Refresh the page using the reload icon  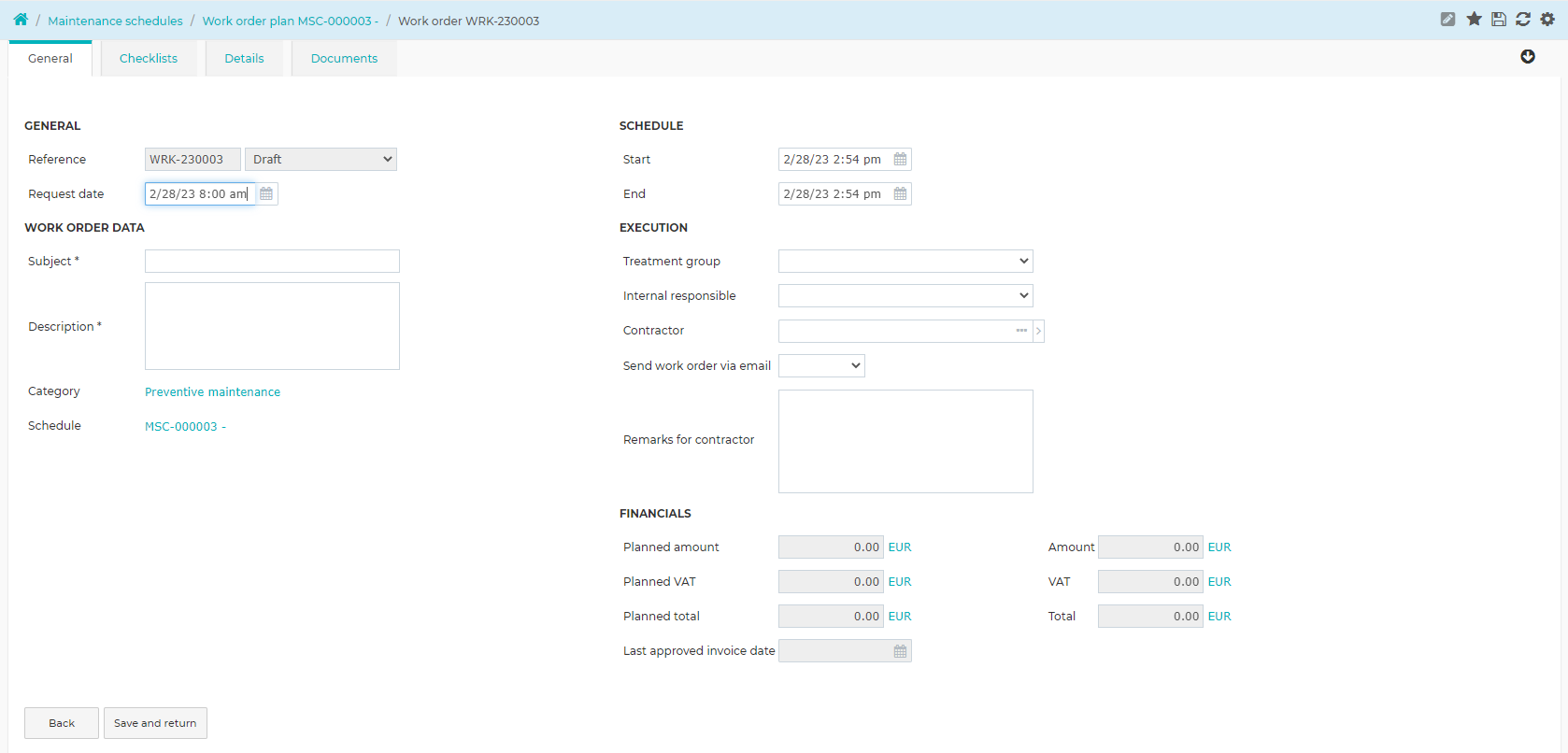pos(1523,19)
